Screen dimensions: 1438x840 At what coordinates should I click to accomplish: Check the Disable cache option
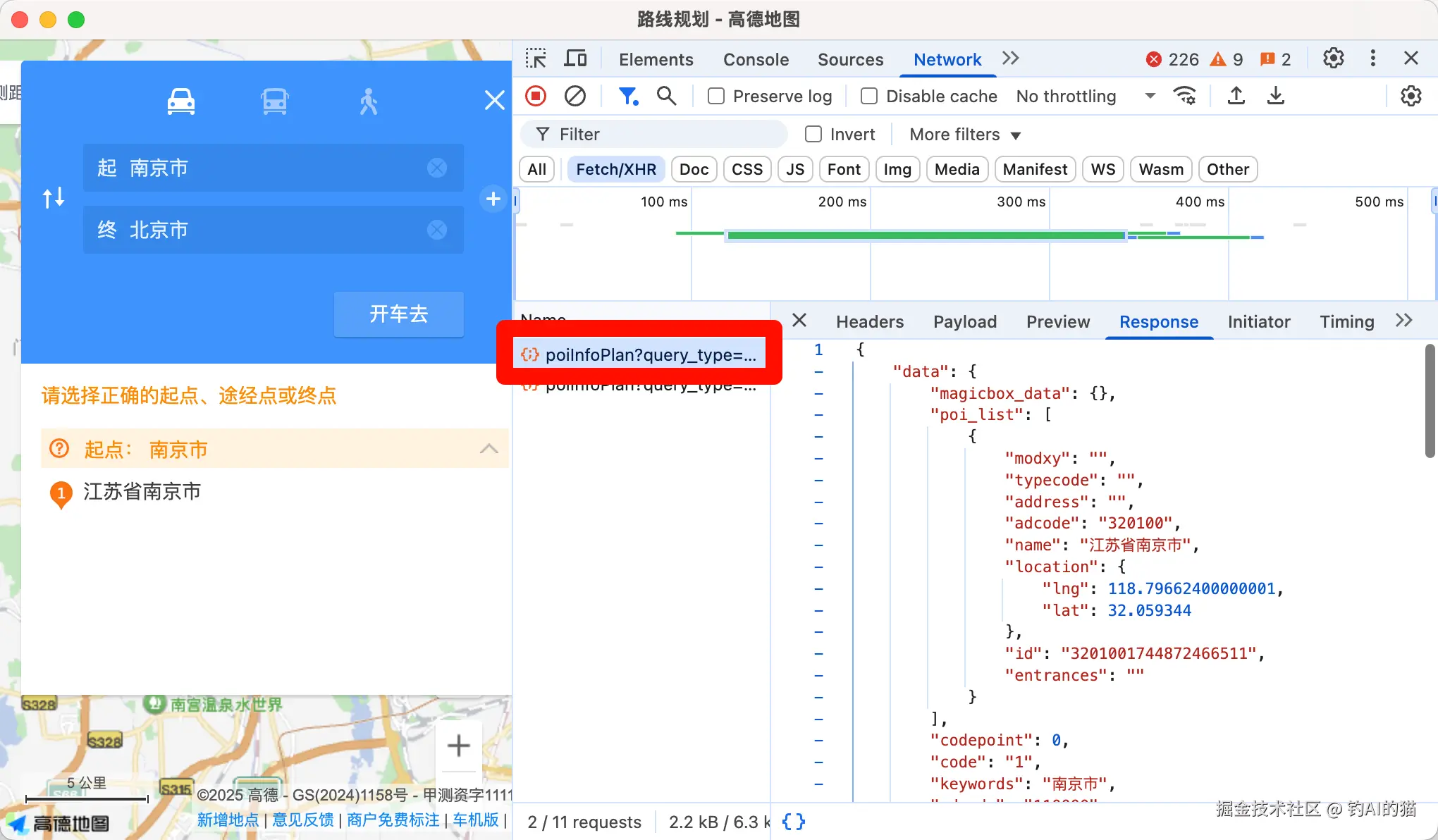click(x=869, y=96)
